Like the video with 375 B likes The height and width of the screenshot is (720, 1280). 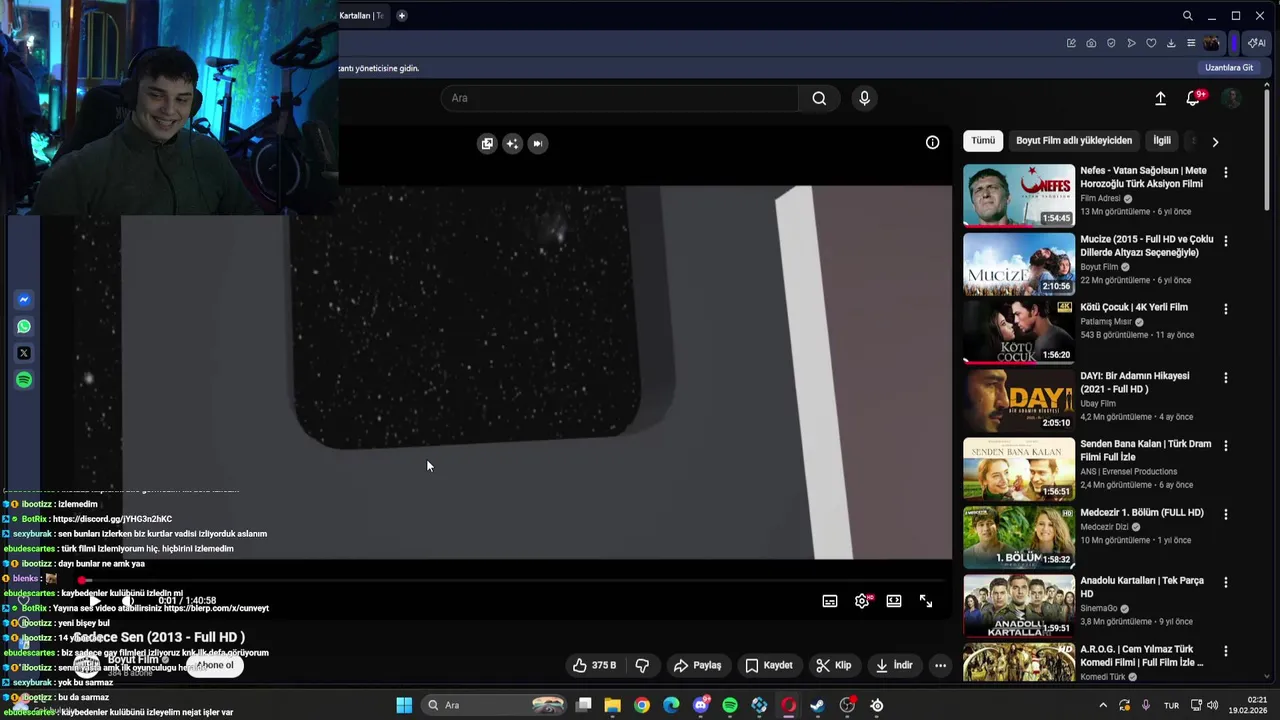click(x=594, y=665)
